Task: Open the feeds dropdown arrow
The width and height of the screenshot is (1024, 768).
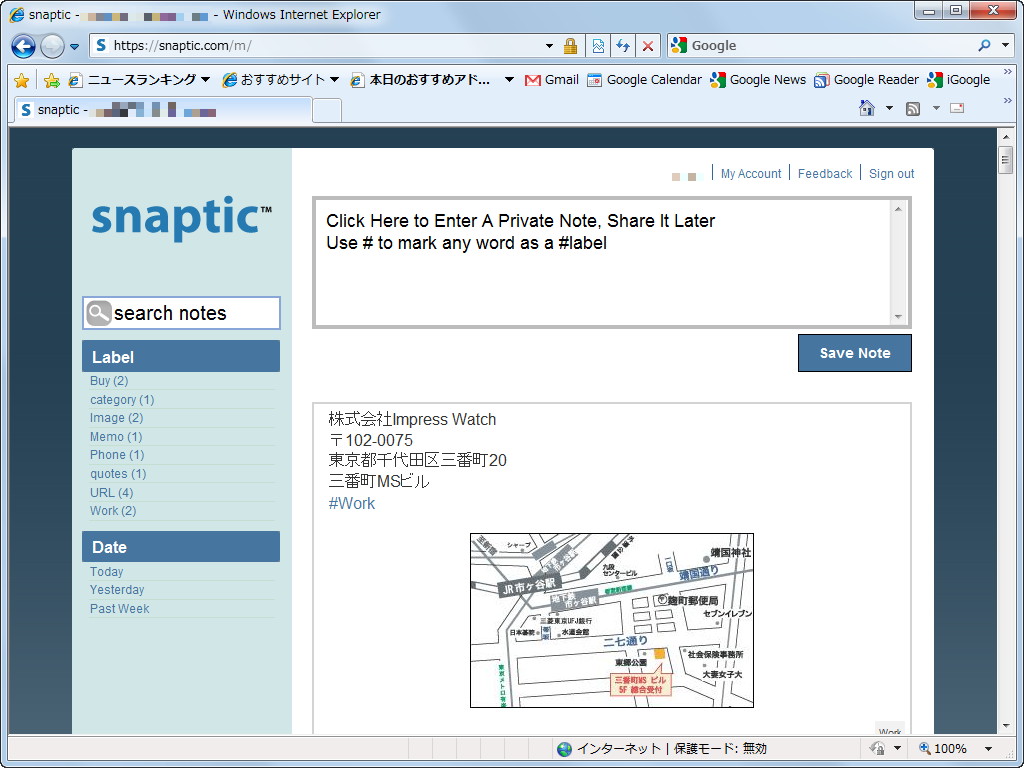Action: (936, 108)
